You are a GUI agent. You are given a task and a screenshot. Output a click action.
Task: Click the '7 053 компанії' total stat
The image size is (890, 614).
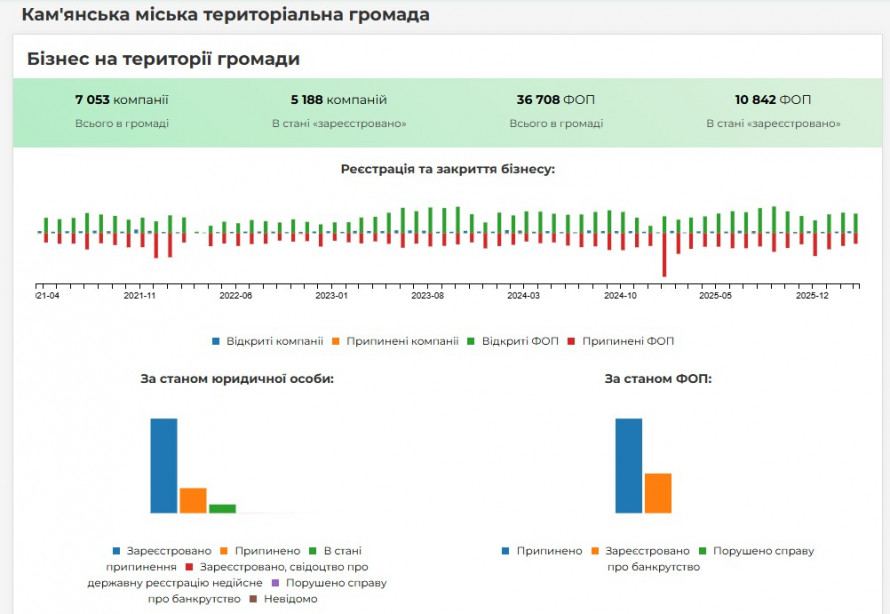pyautogui.click(x=122, y=100)
